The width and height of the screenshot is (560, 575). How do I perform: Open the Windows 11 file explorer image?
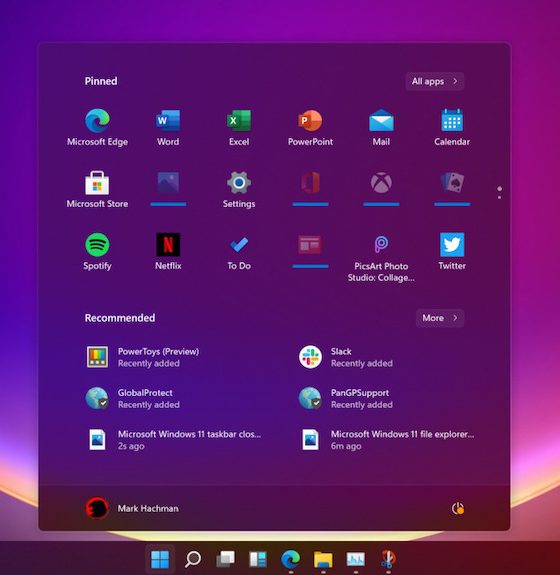389,440
